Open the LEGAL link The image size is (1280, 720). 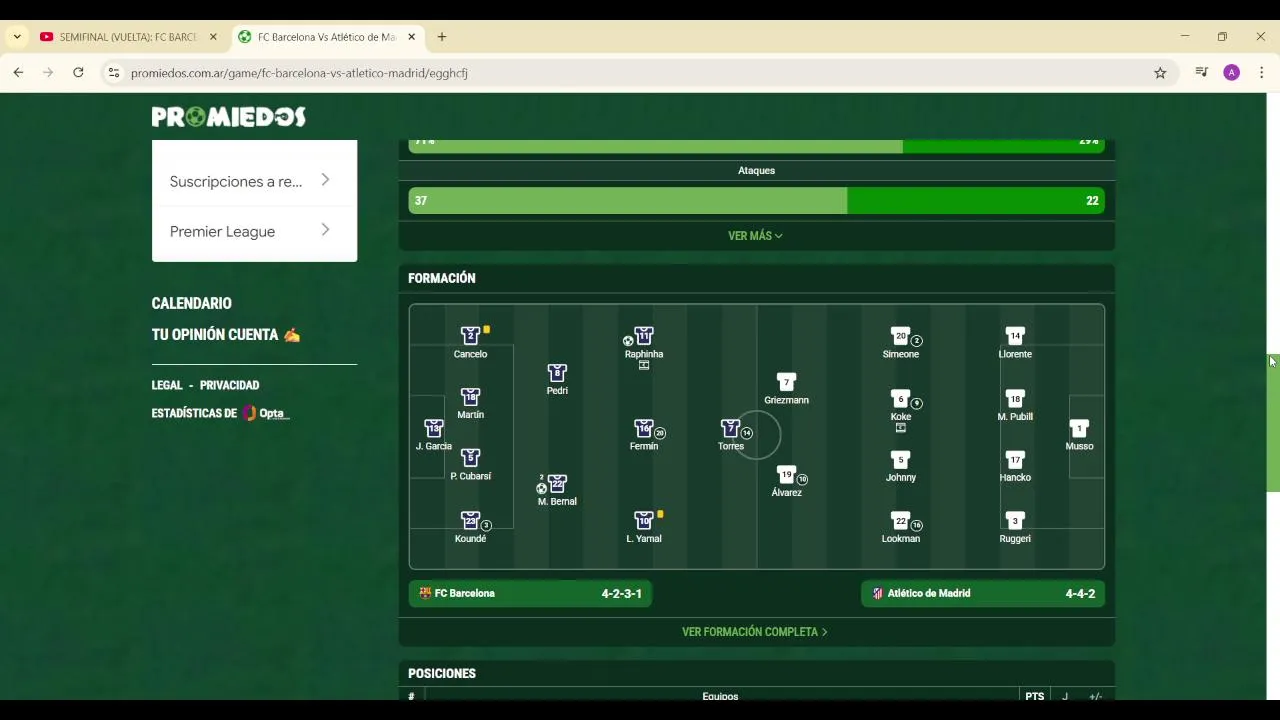click(167, 385)
